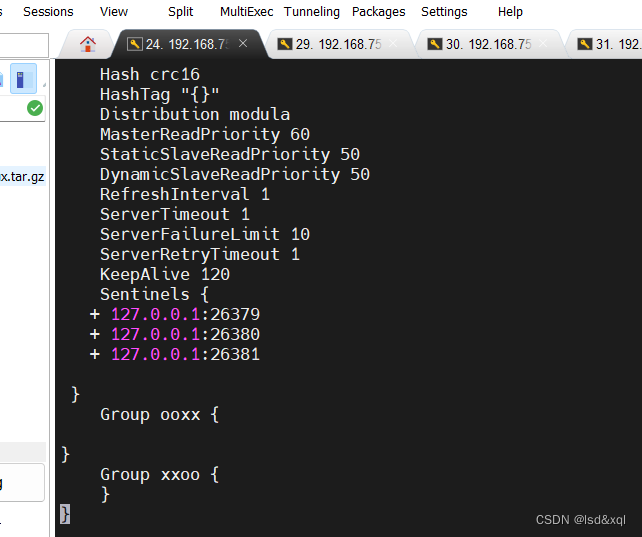Open the View menu

[x=114, y=12]
